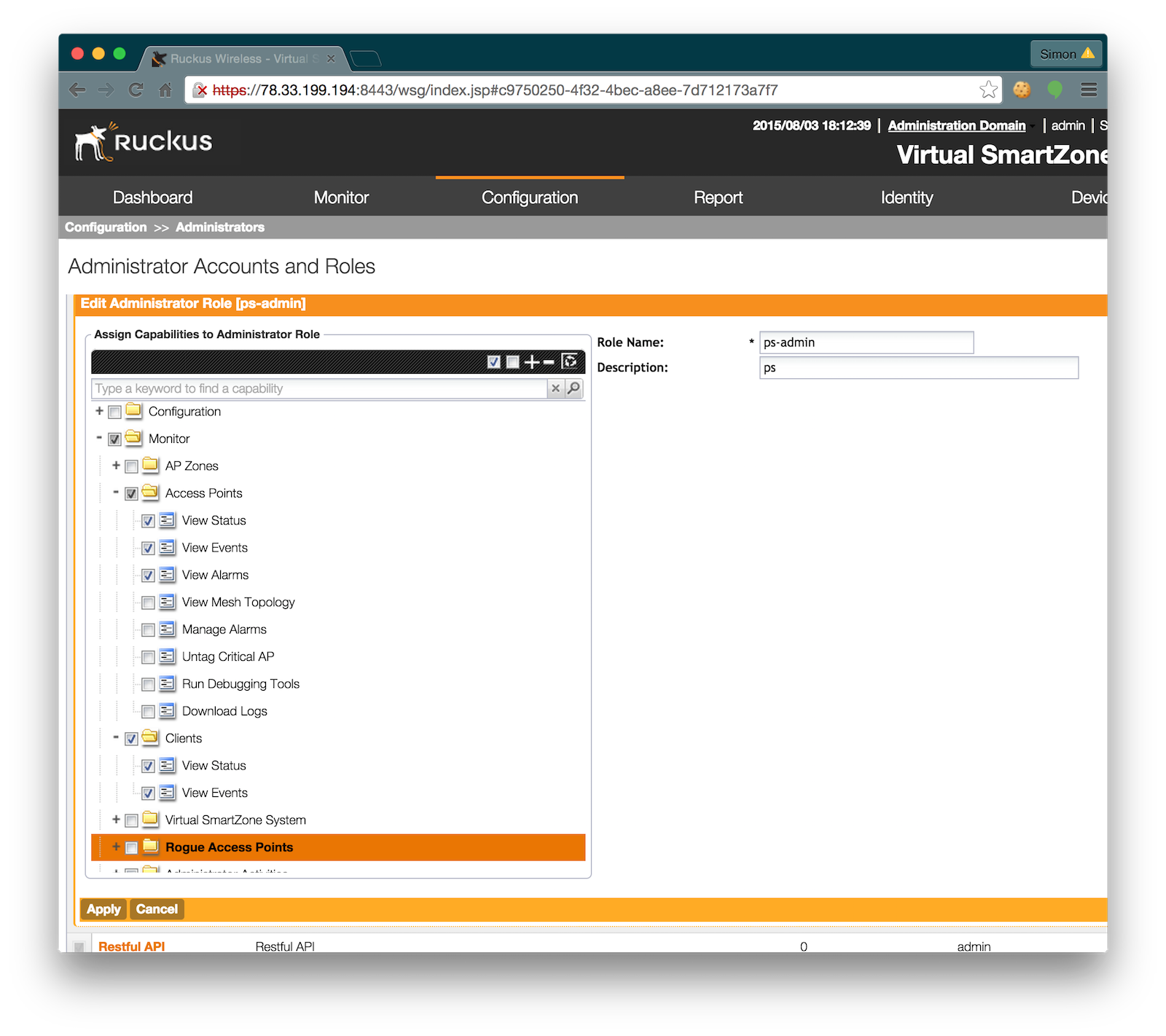Open the browser hamburger menu
This screenshot has width=1166, height=1036.
tap(1089, 90)
